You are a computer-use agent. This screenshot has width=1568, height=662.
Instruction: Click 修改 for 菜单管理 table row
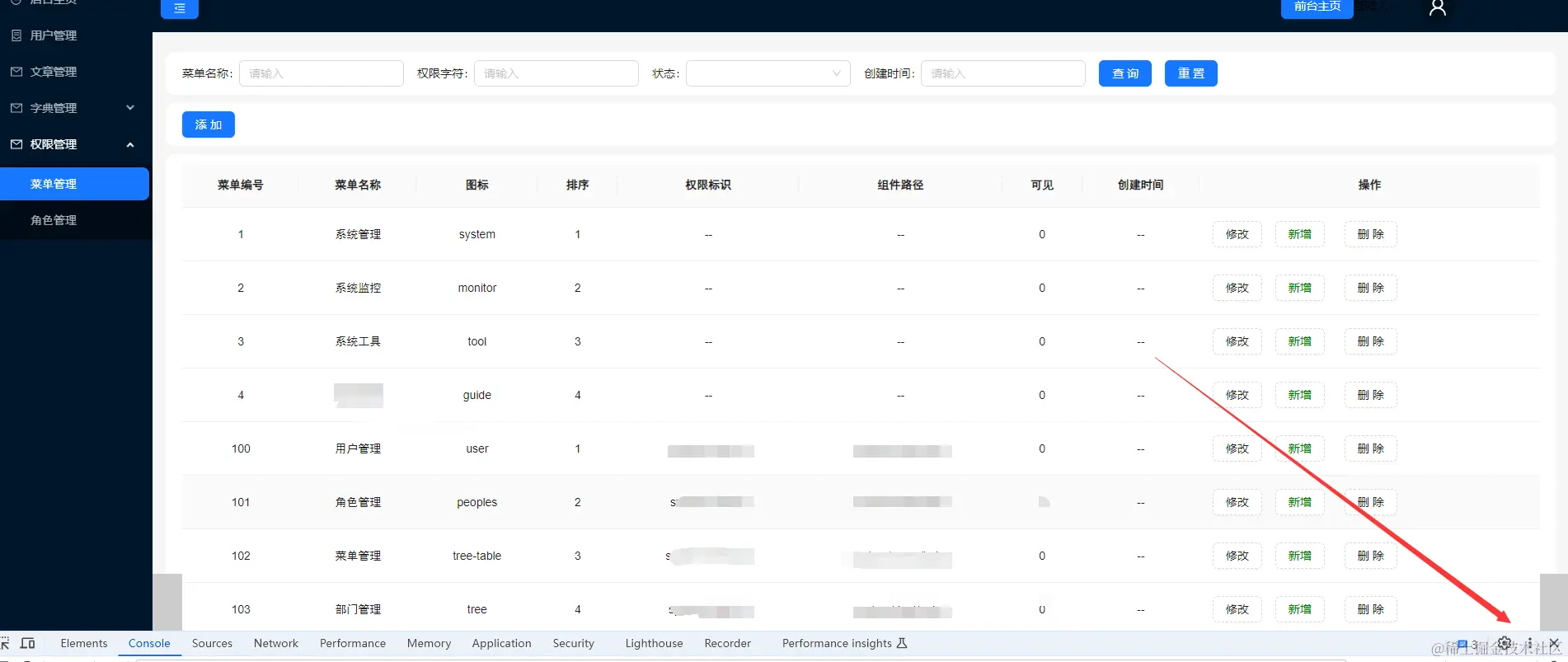point(1237,556)
